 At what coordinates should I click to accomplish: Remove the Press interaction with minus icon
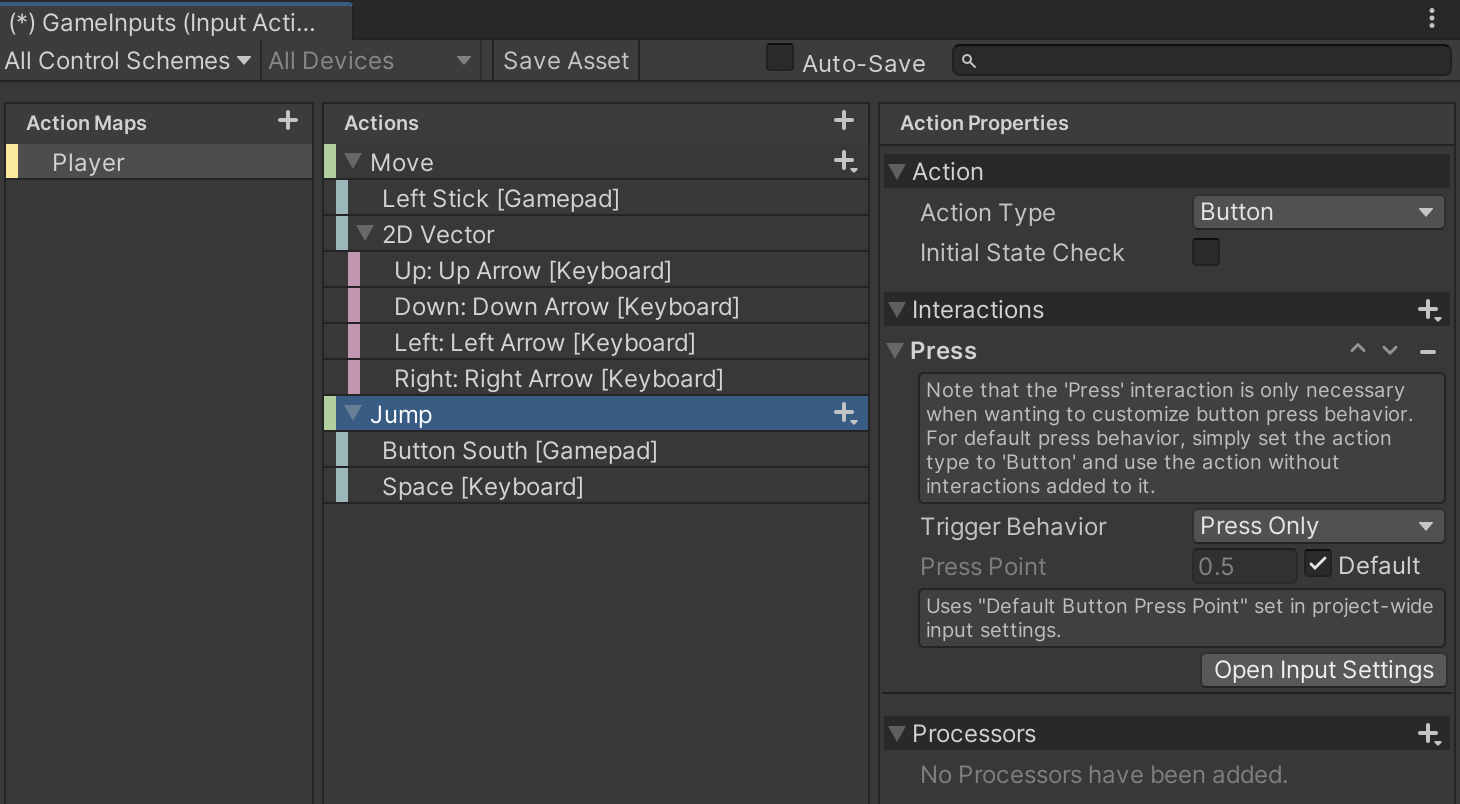1428,351
